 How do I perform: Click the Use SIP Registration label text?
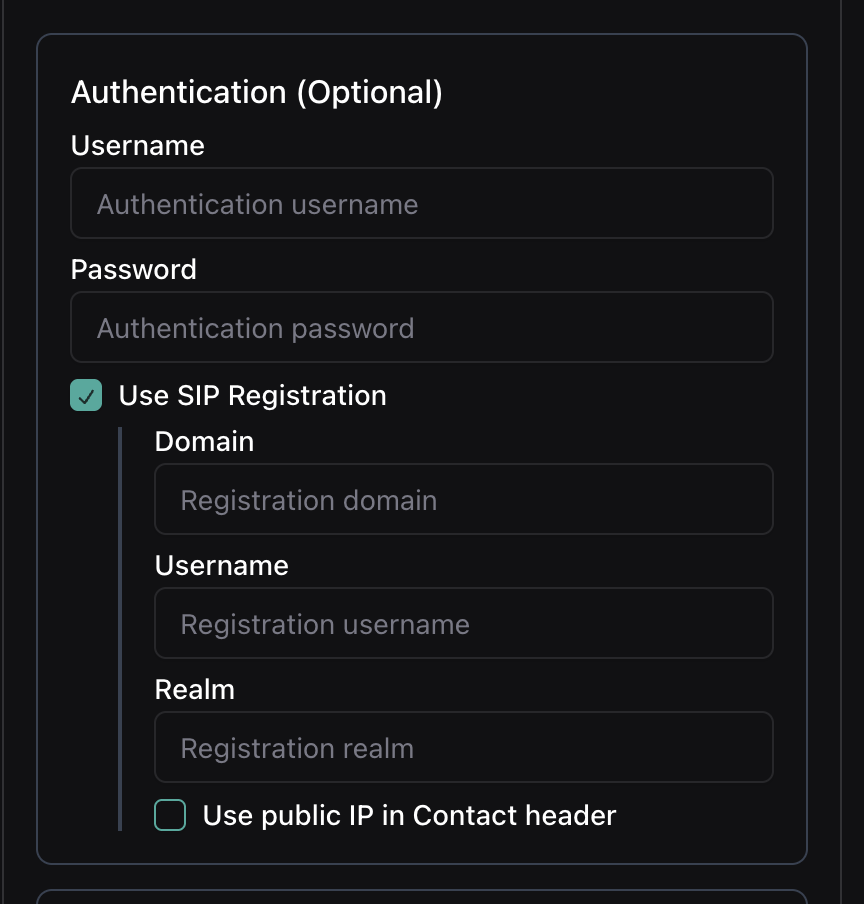tap(252, 396)
